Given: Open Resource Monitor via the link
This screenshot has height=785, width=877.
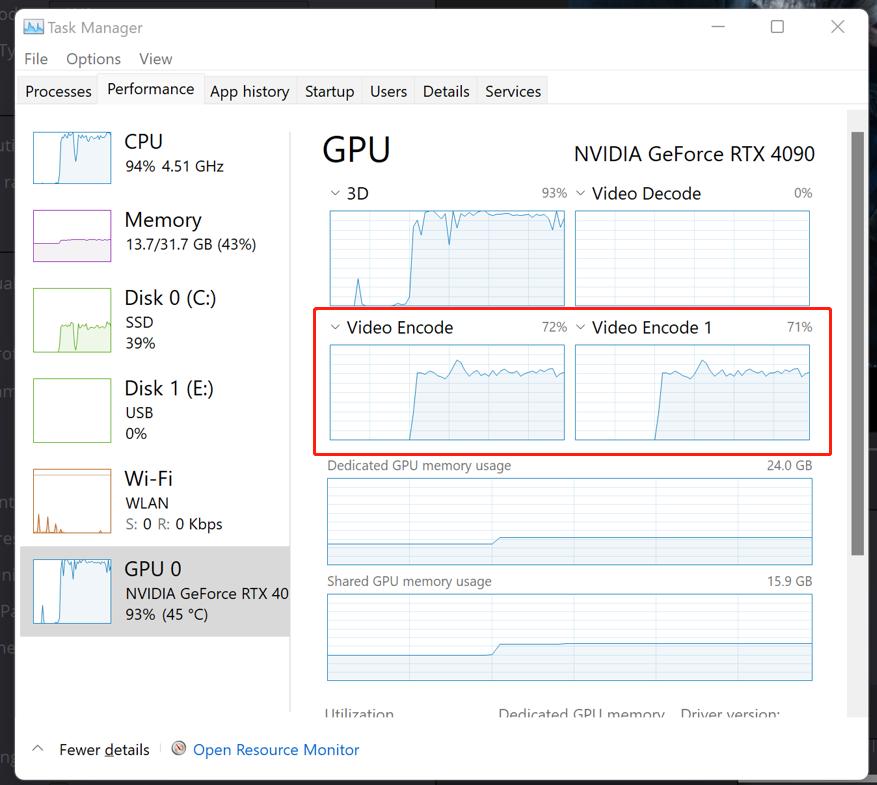Looking at the screenshot, I should coord(276,748).
